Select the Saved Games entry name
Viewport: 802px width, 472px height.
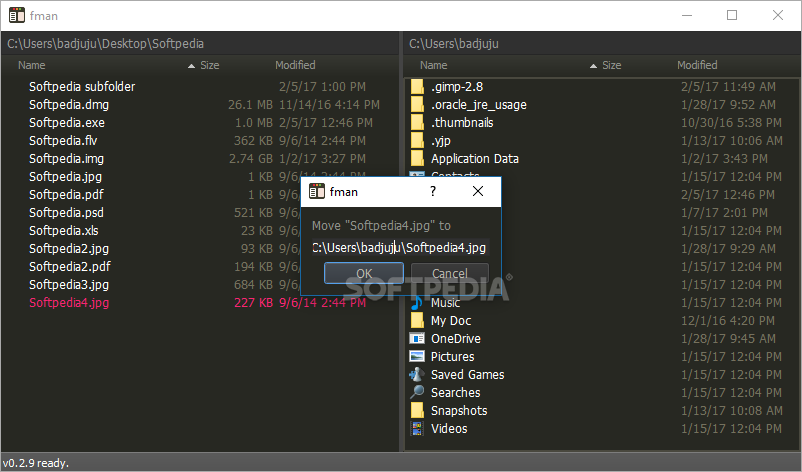(x=467, y=374)
